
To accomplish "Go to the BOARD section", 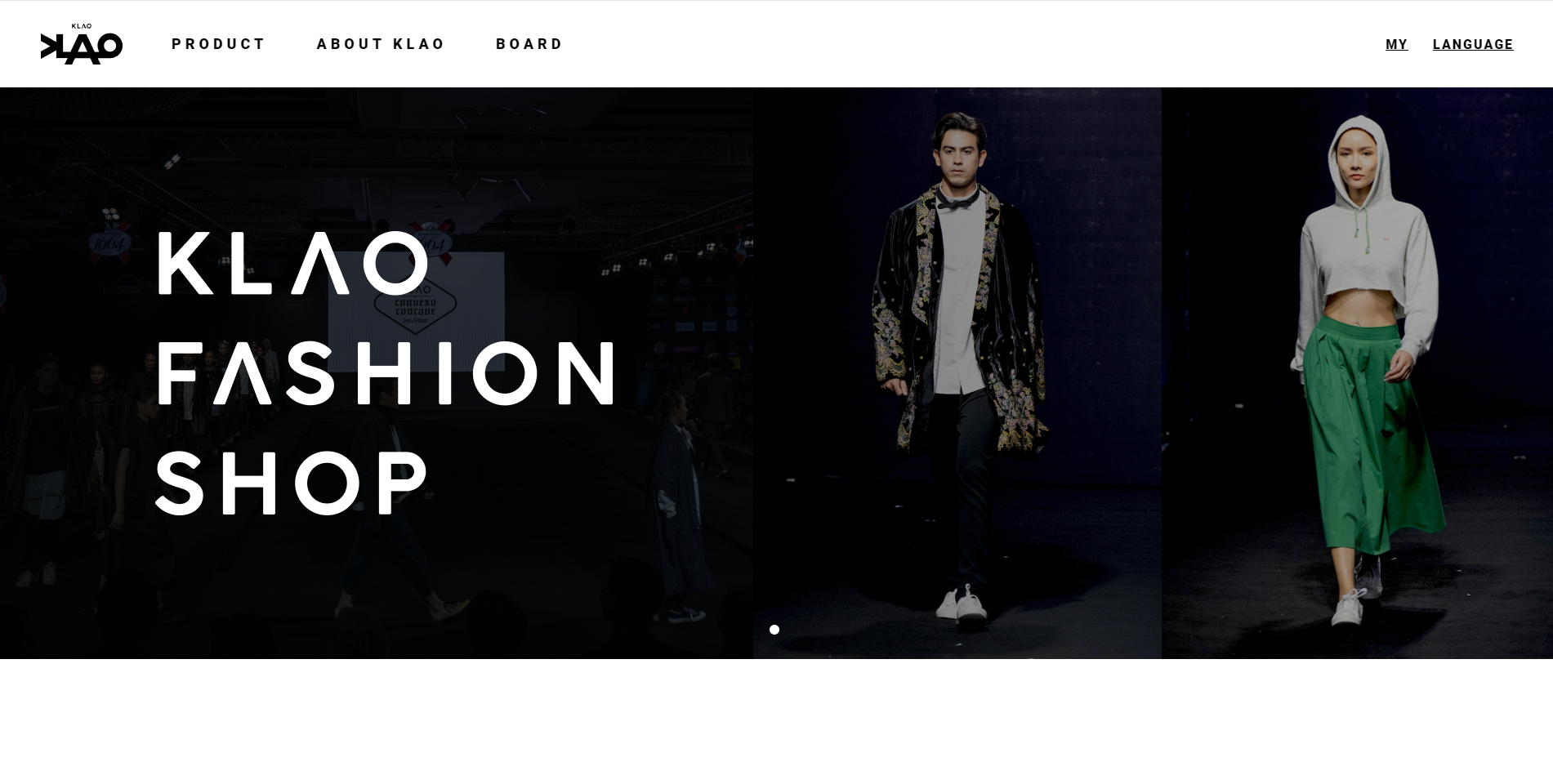I will tap(529, 44).
